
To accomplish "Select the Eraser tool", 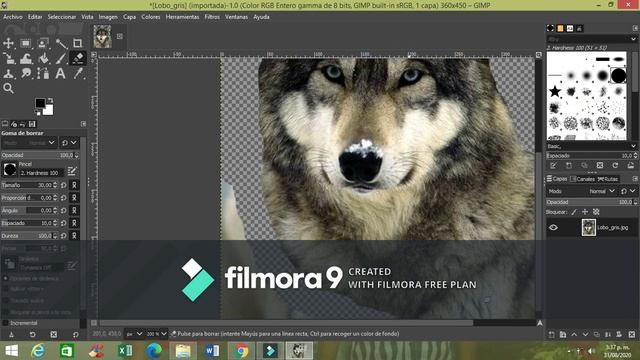I will pyautogui.click(x=78, y=58).
